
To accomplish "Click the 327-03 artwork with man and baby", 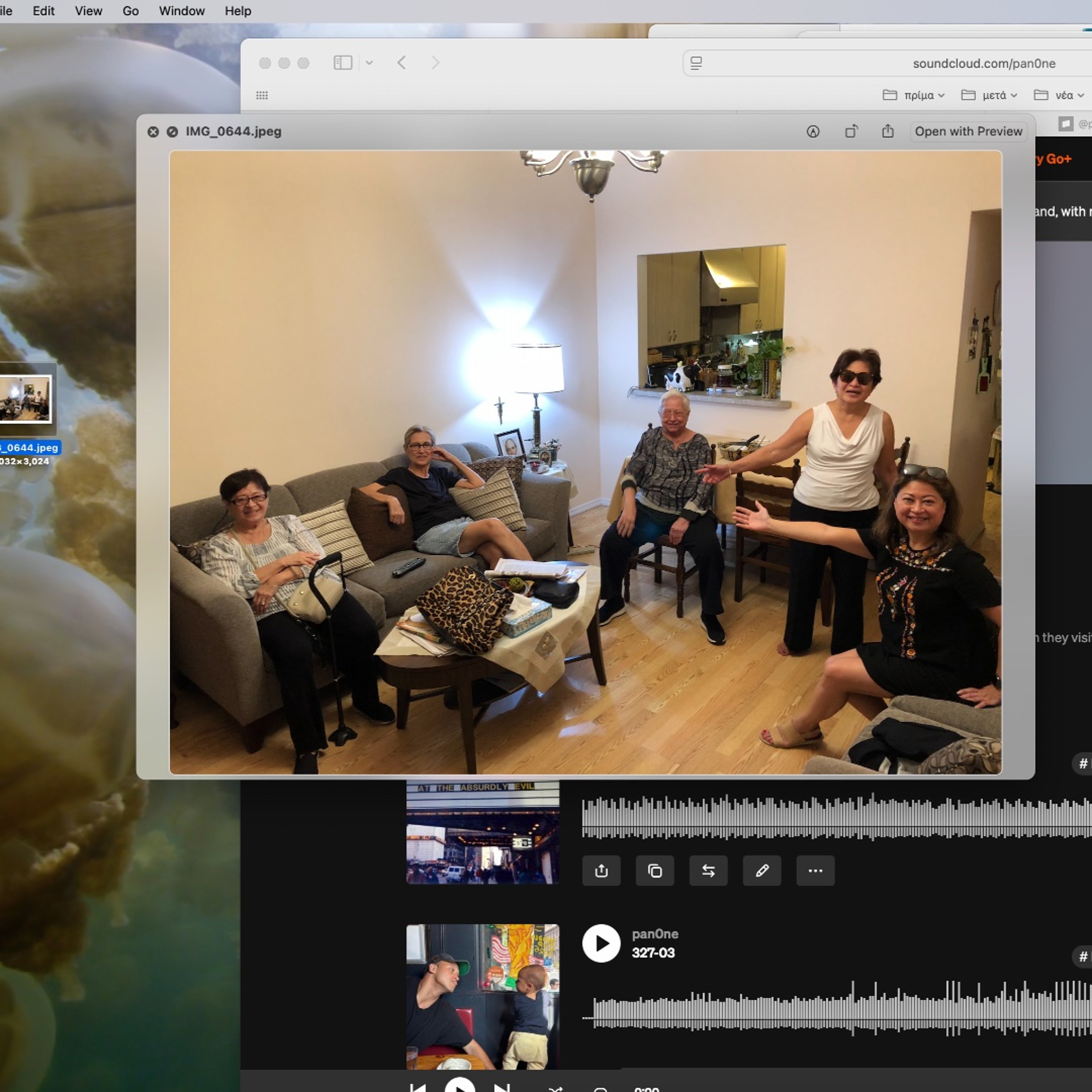I will pos(483,997).
